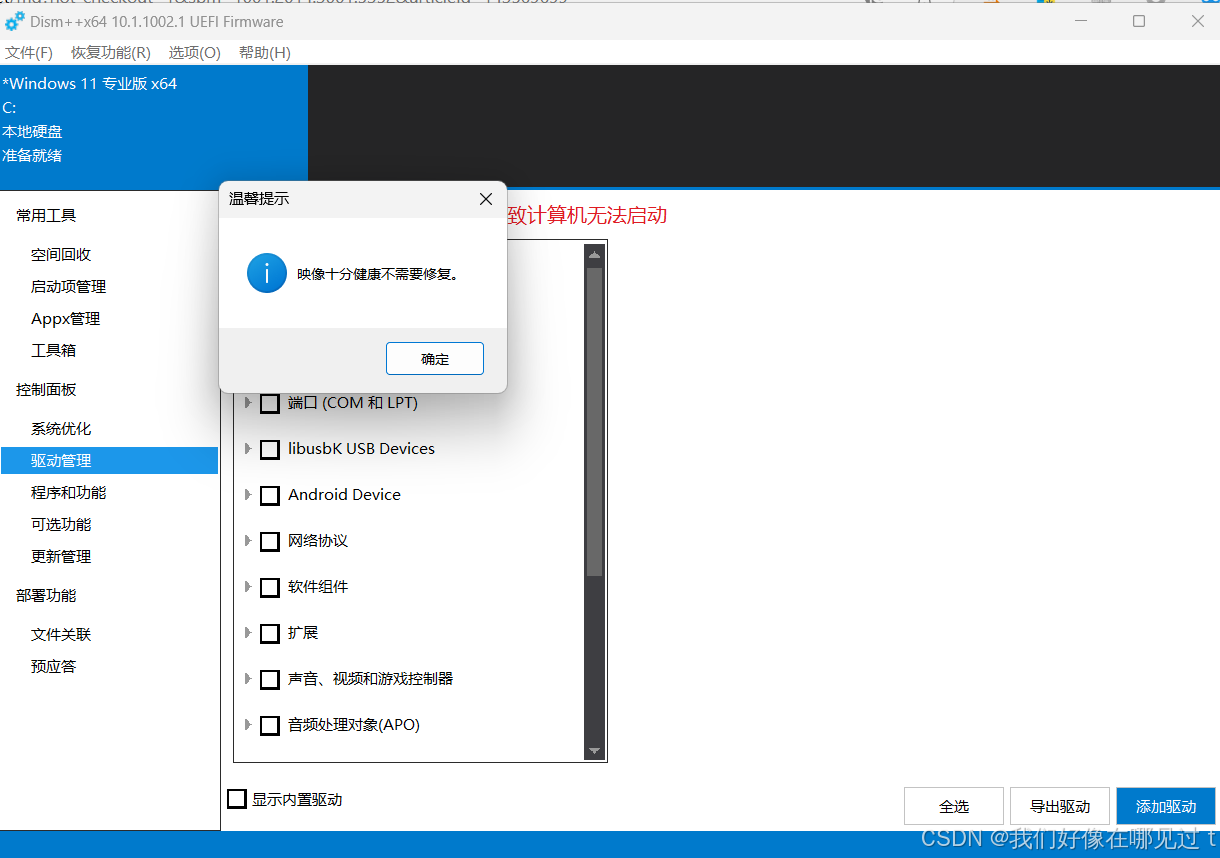The height and width of the screenshot is (858, 1220).
Task: Expand the 端口 (COM 和 LPT) node
Action: 248,403
